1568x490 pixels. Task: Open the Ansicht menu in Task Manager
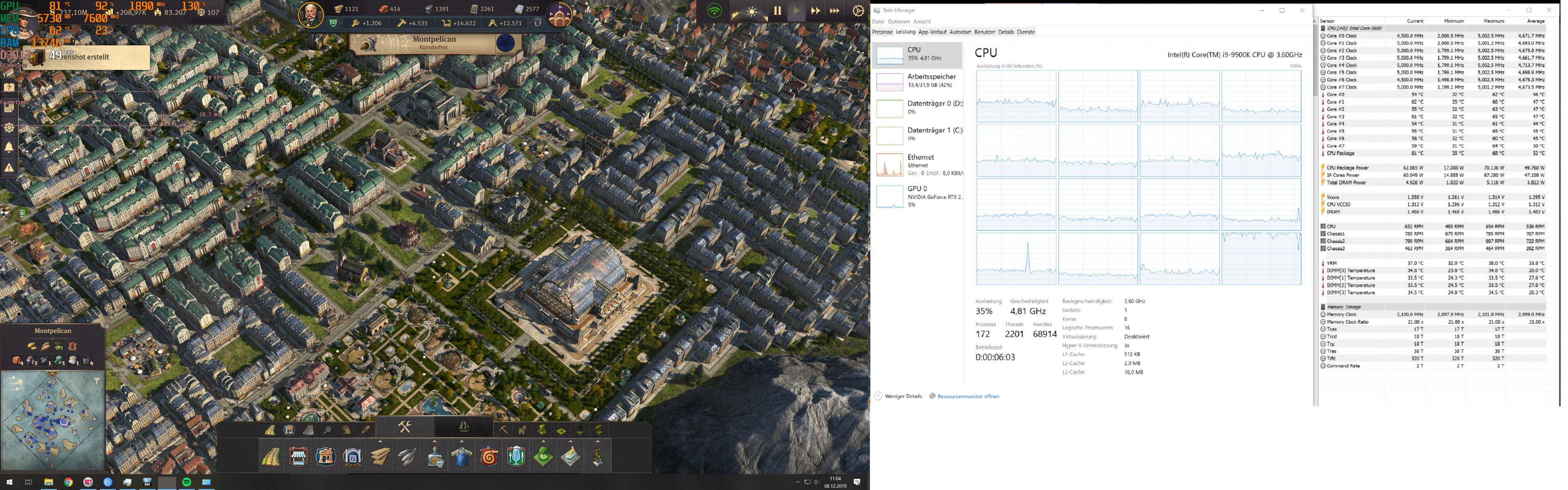coord(922,22)
